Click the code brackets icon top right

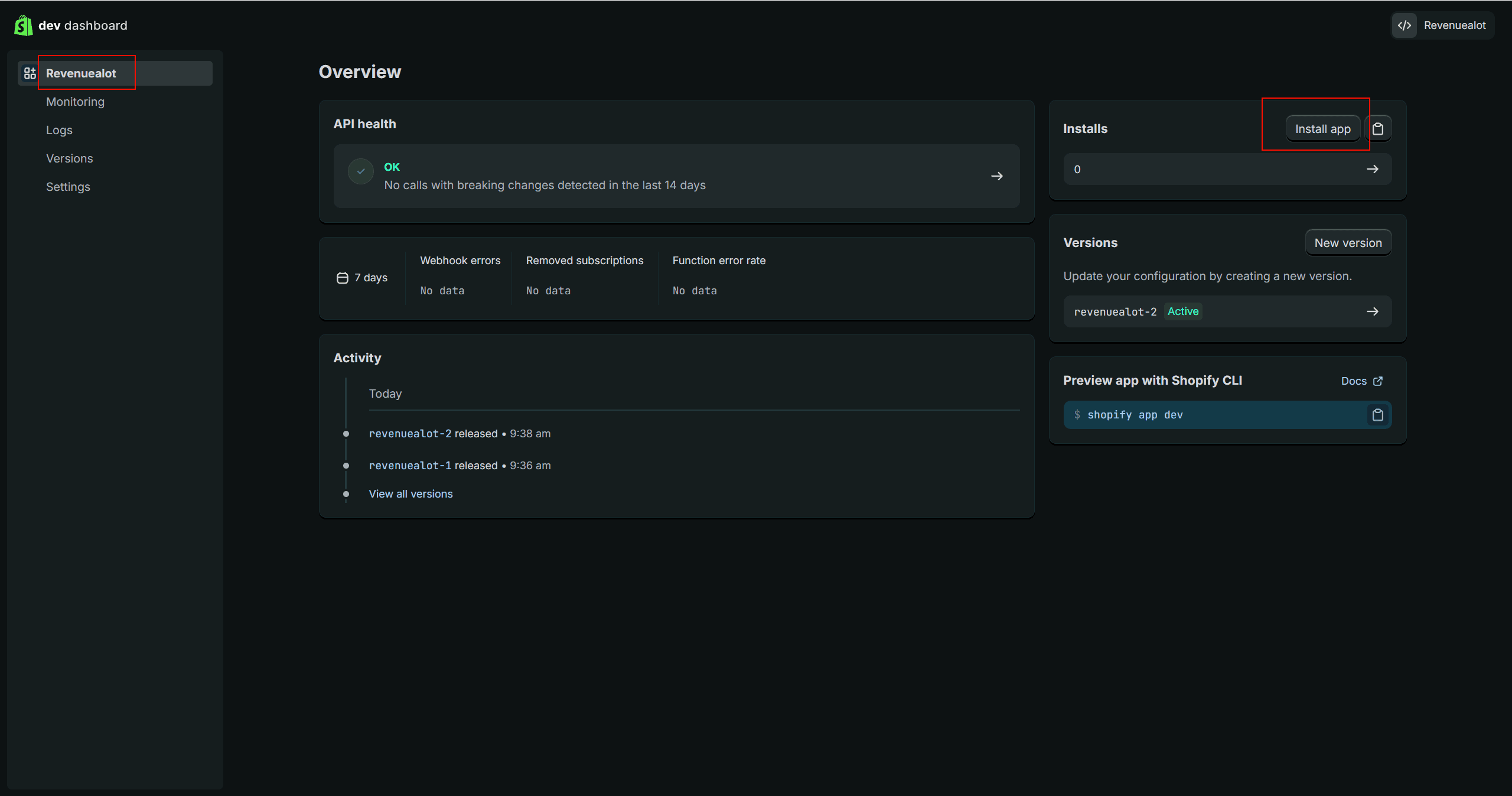click(1405, 25)
